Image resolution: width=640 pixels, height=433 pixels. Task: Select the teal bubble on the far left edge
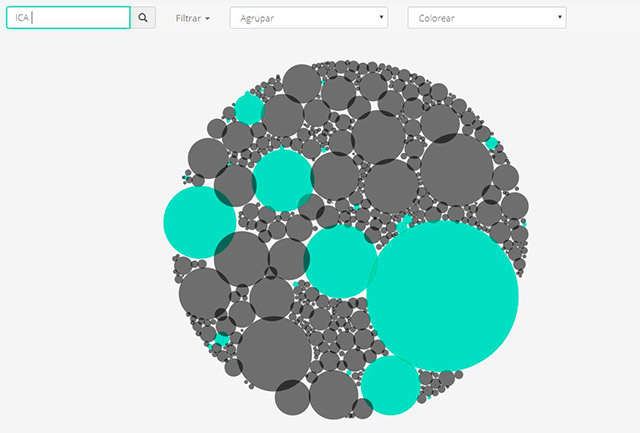tap(200, 222)
